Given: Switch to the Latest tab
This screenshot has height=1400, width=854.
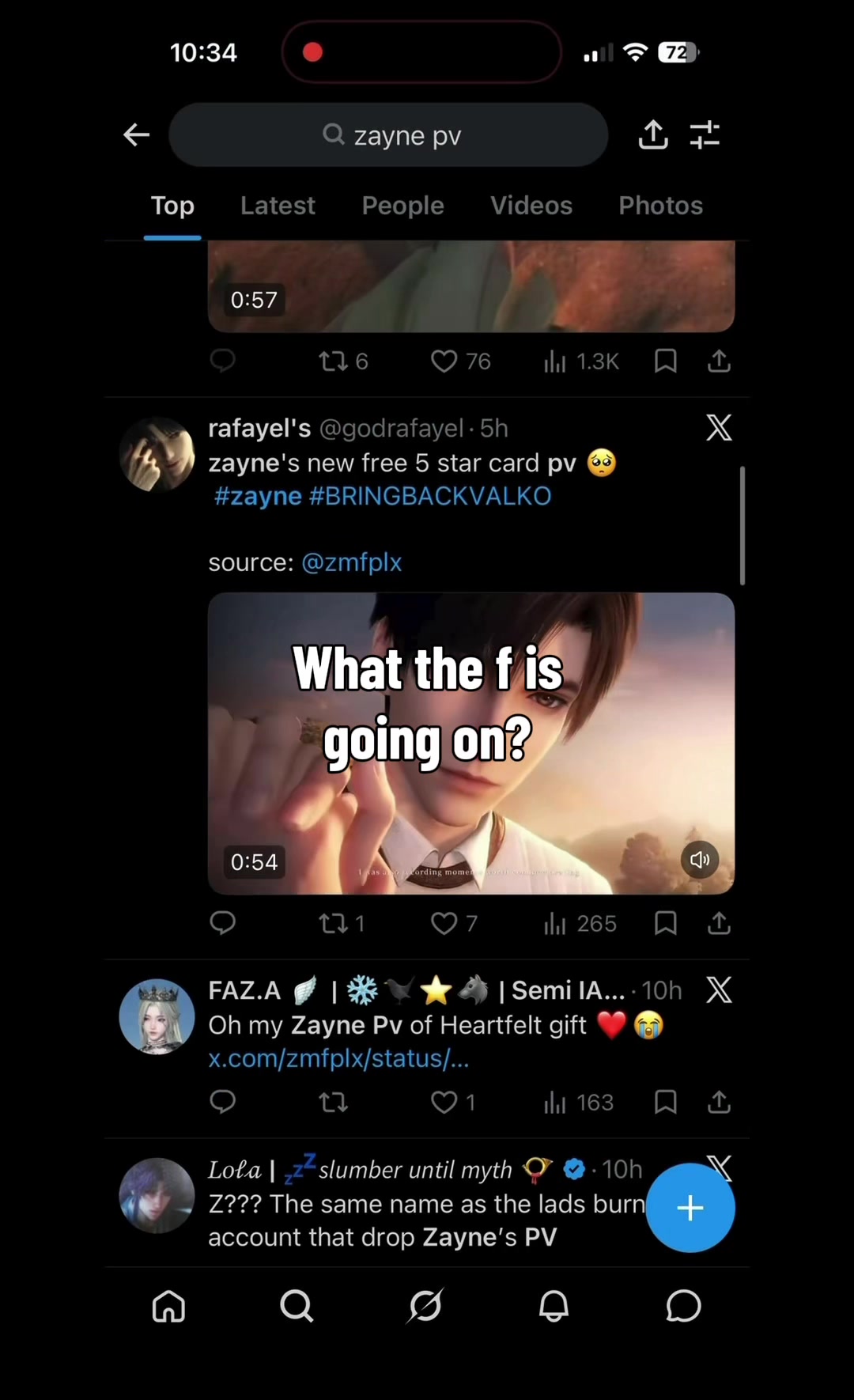Looking at the screenshot, I should click(278, 206).
